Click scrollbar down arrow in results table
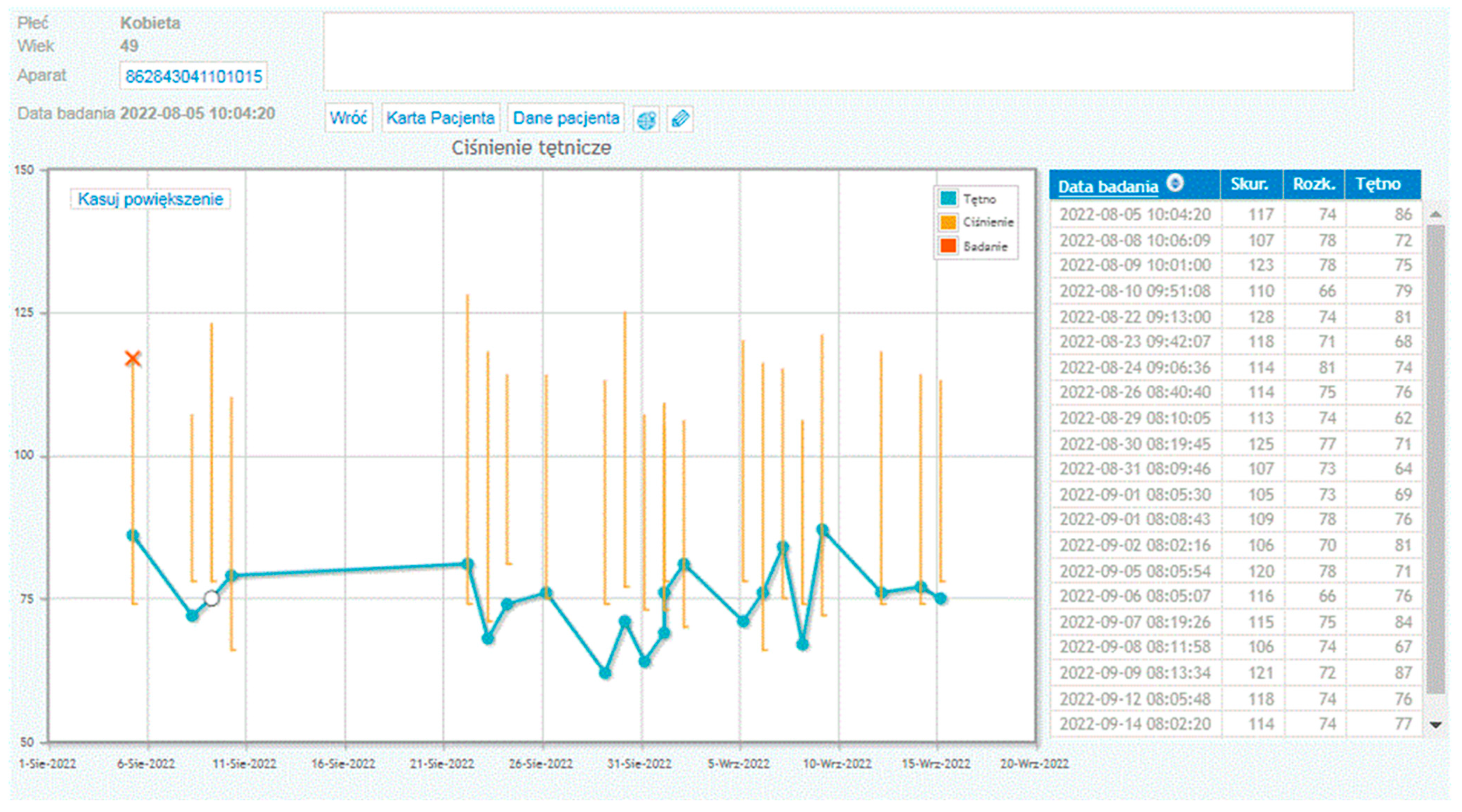The width and height of the screenshot is (1462, 812). click(1435, 725)
